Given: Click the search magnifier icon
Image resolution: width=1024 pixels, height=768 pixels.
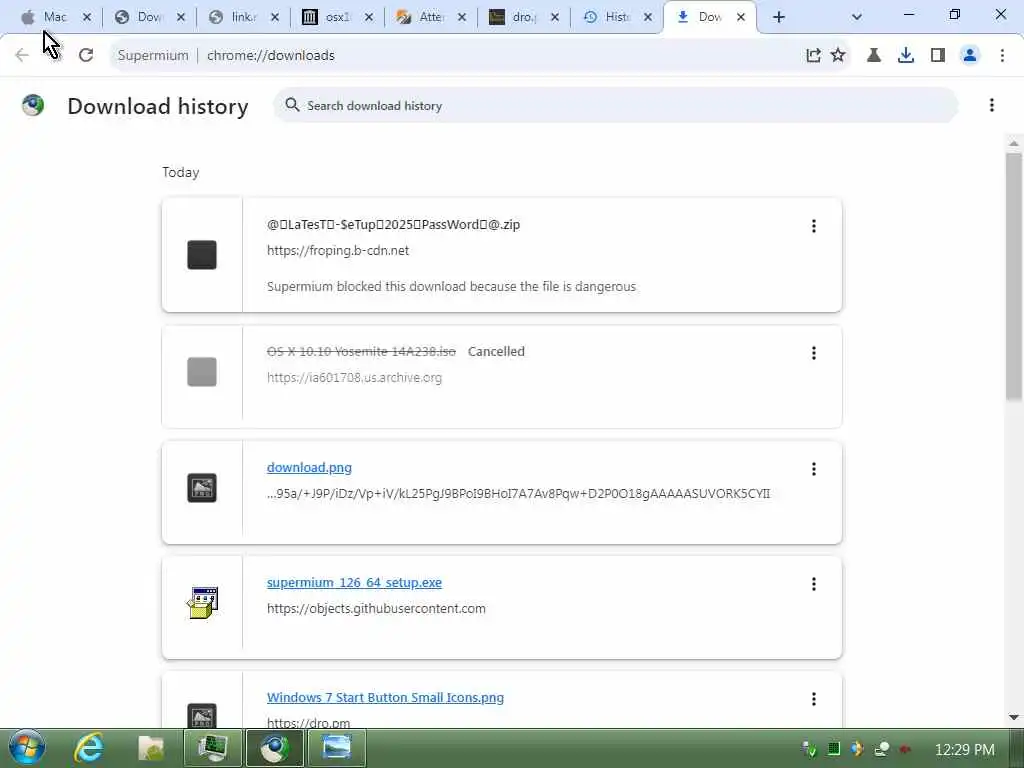Looking at the screenshot, I should point(292,105).
